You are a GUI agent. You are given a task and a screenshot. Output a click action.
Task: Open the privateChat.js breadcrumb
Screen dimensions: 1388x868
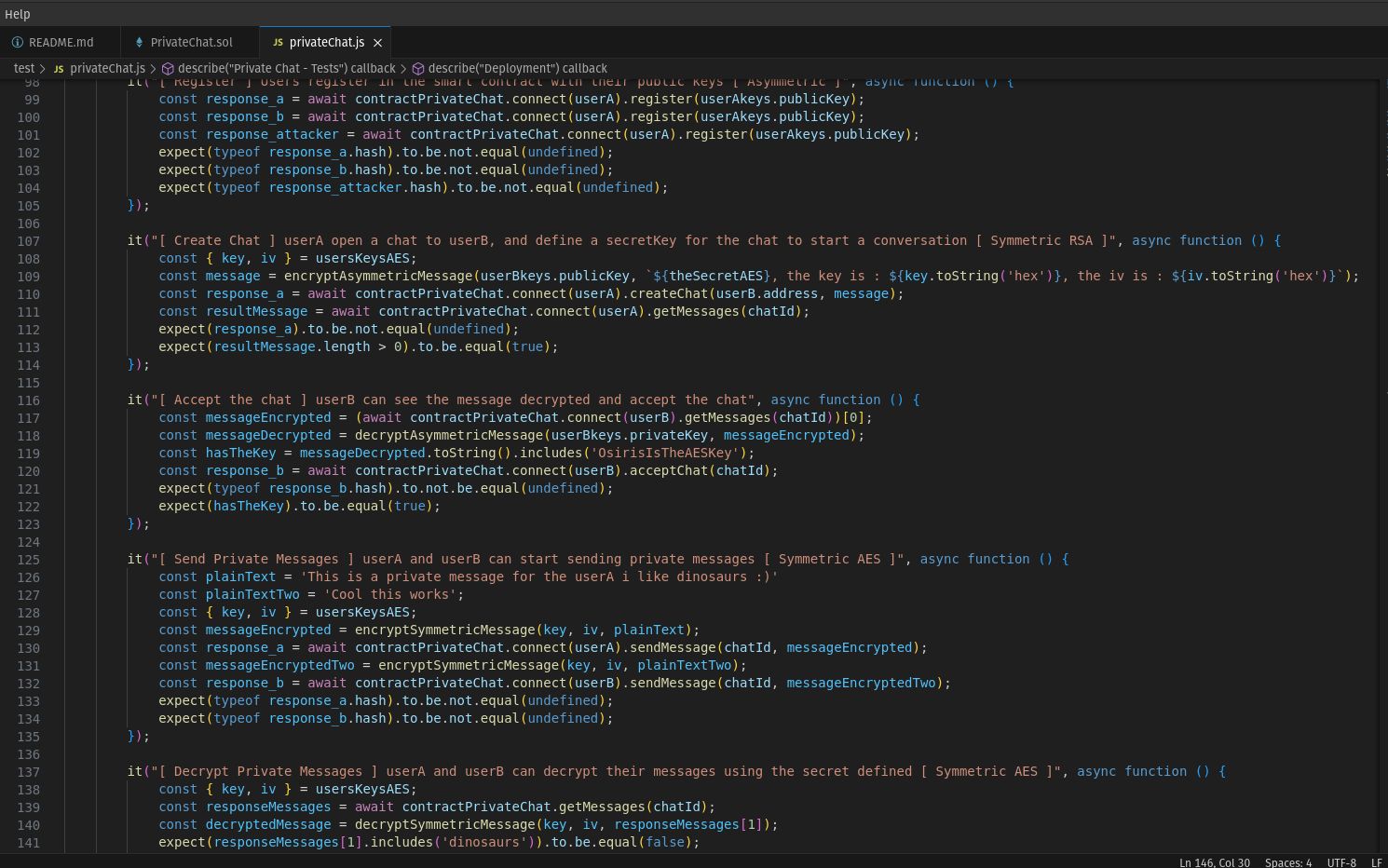pos(107,68)
